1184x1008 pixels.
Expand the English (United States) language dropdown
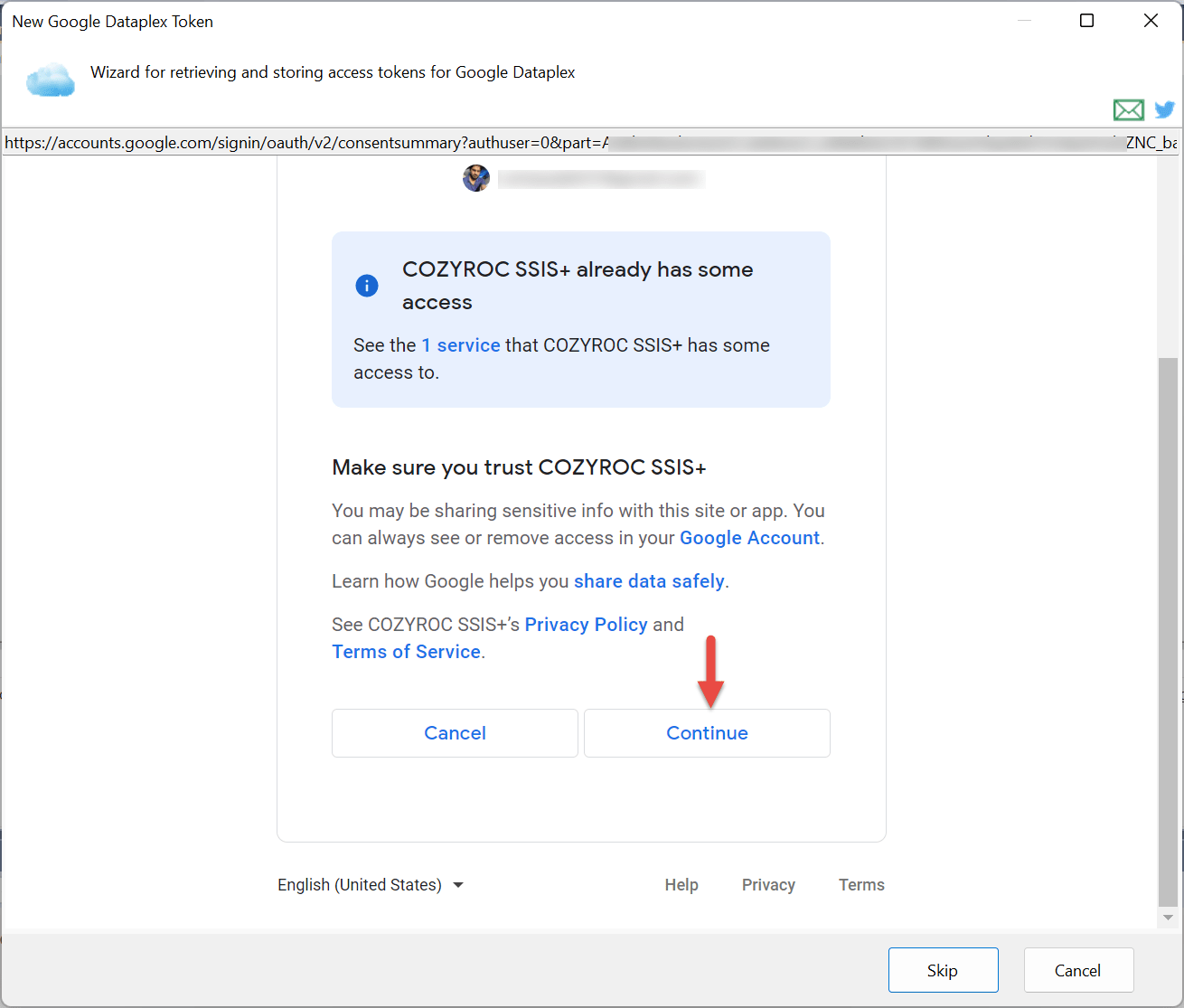[371, 885]
